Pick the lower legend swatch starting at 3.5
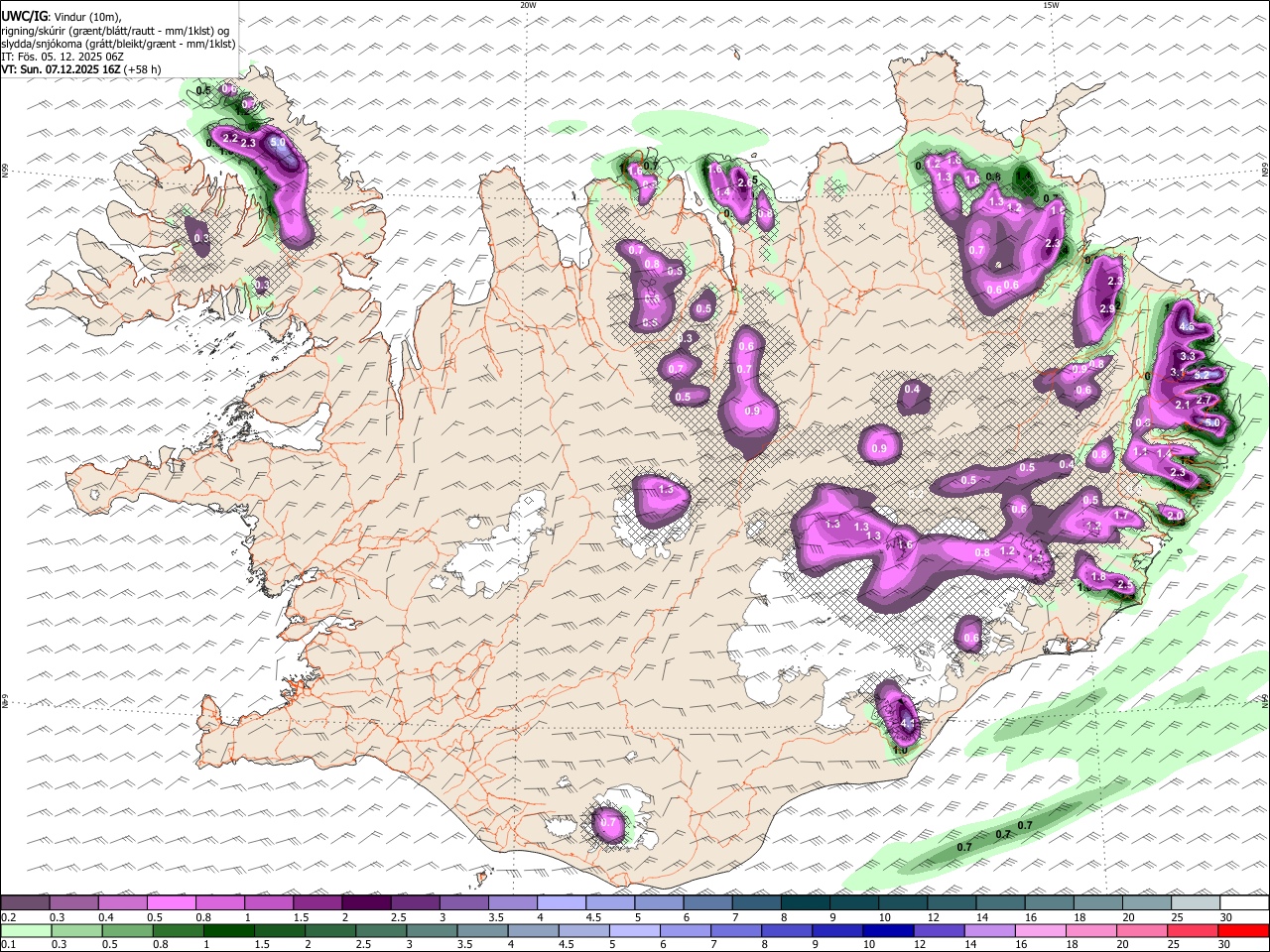This screenshot has width=1270, height=952. tap(482, 931)
